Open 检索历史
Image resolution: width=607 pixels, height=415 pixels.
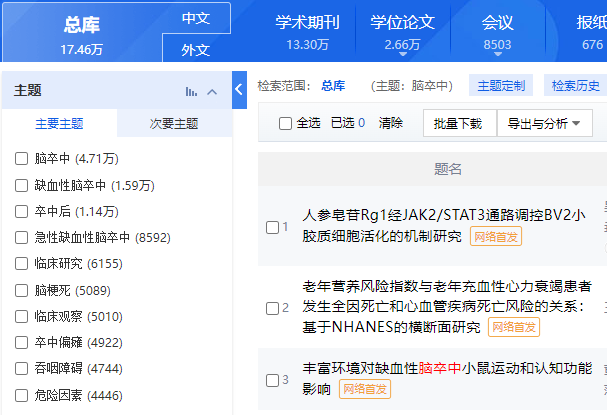coord(576,85)
